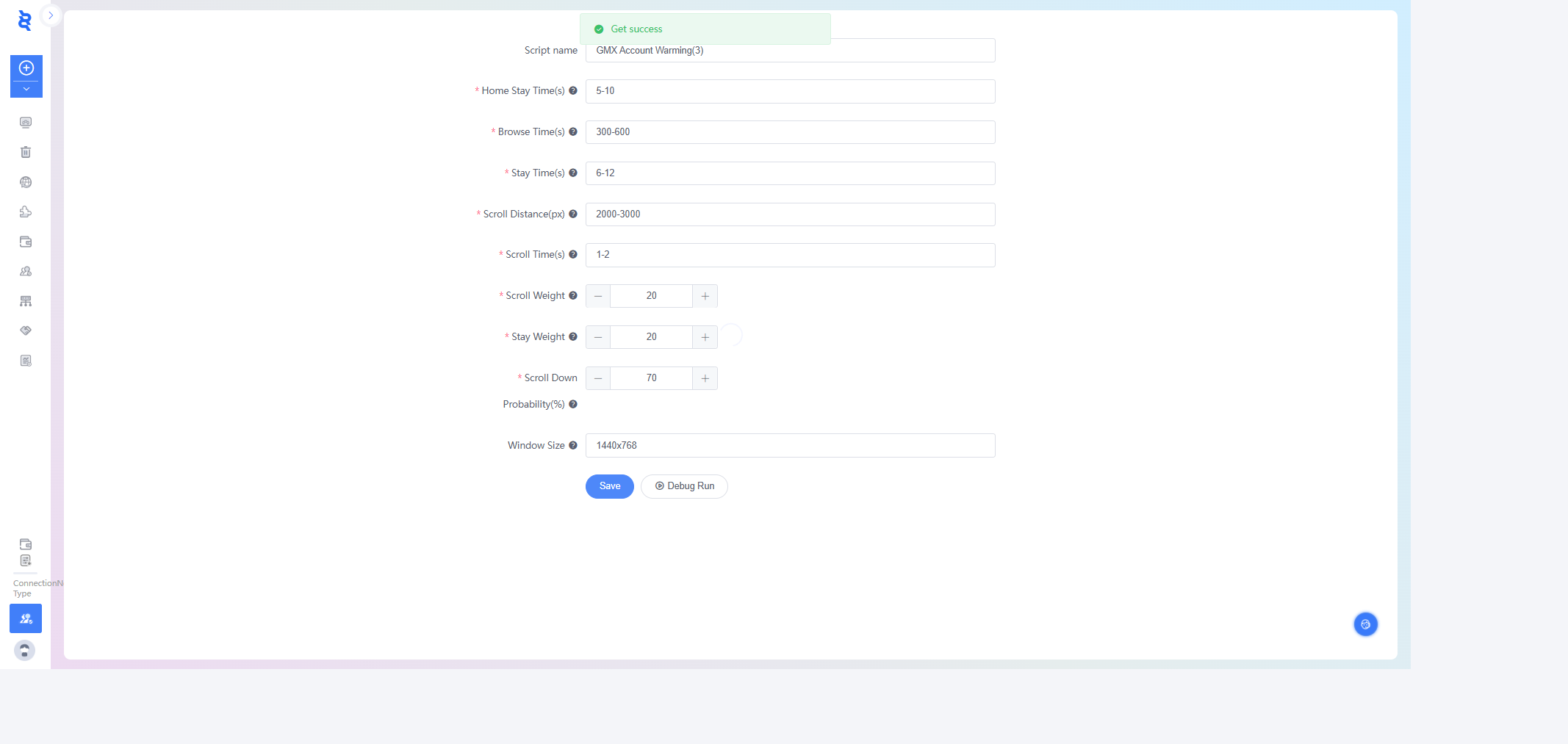
Task: Click the globe icon in the sidebar
Action: coord(26,182)
